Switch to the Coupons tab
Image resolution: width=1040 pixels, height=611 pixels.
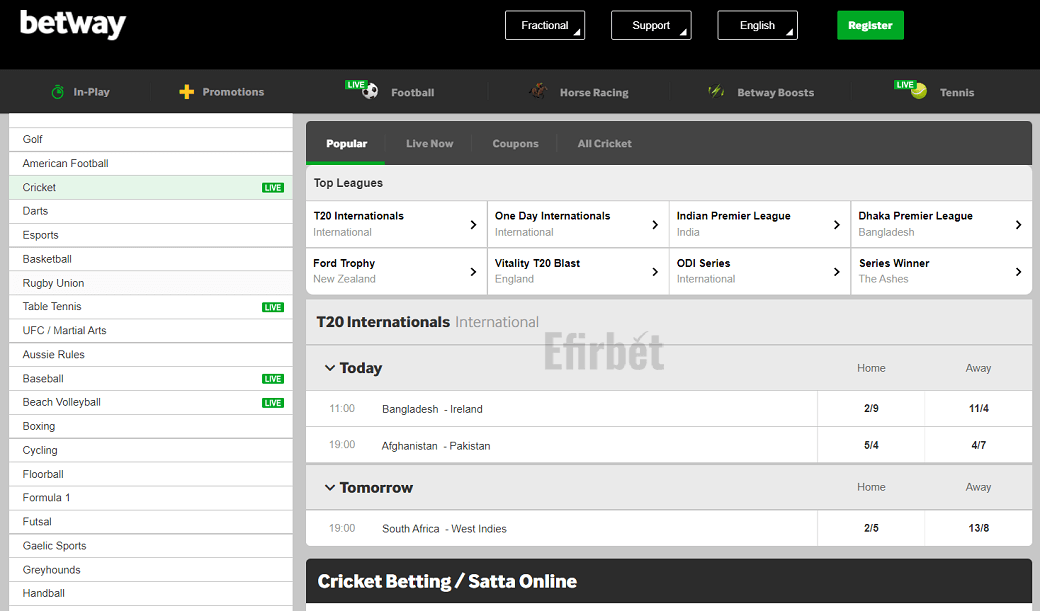[515, 143]
